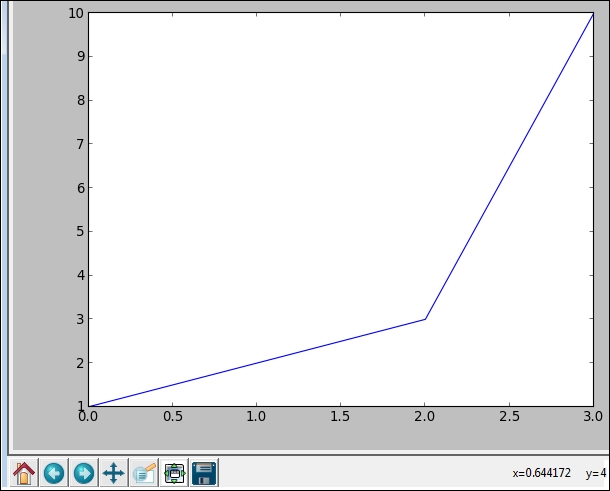
Task: Click the y-axis tick label 9
Action: [x=81, y=56]
